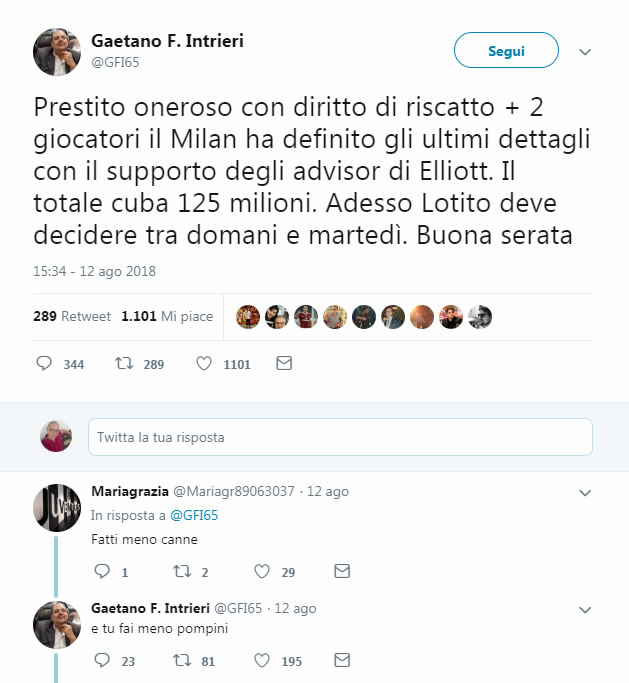
Task: Open options chevron on Gaetano's reply
Action: 586,609
